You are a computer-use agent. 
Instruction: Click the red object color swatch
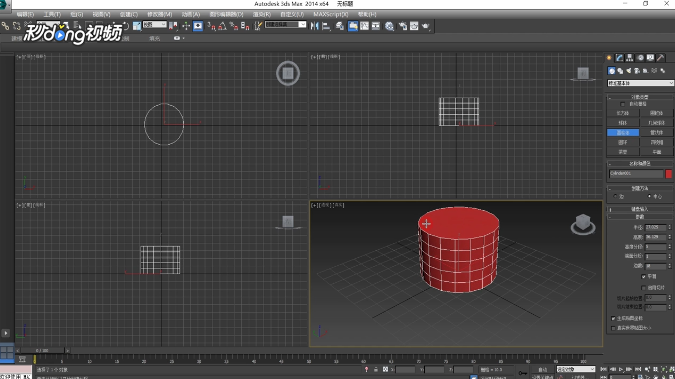pyautogui.click(x=669, y=174)
